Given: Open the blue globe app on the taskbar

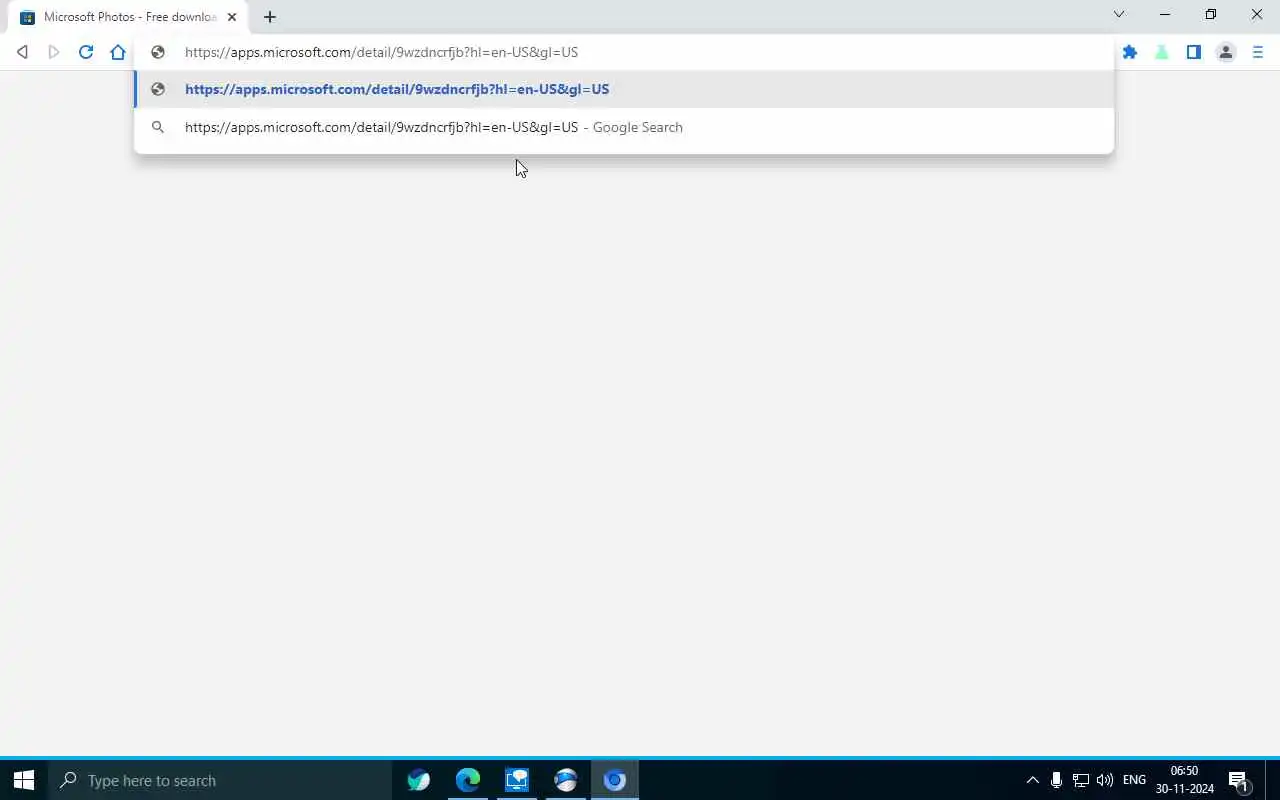Looking at the screenshot, I should 566,780.
